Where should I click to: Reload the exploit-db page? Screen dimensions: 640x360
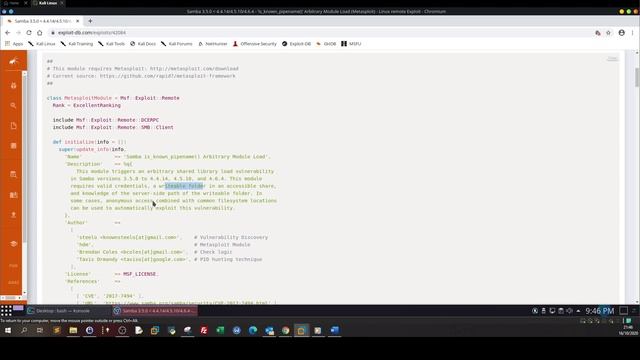[29, 33]
